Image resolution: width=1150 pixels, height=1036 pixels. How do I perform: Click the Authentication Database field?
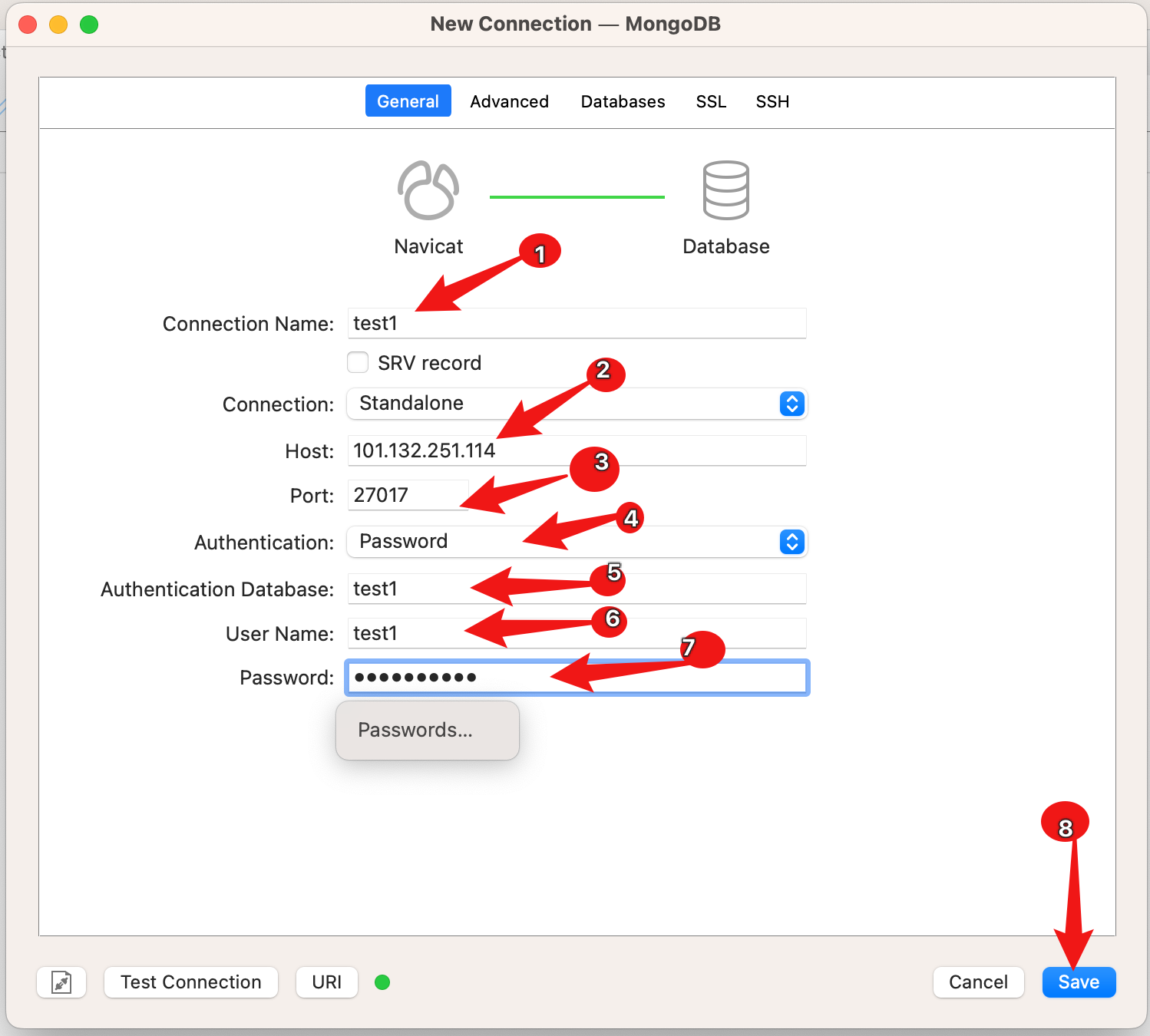click(577, 589)
